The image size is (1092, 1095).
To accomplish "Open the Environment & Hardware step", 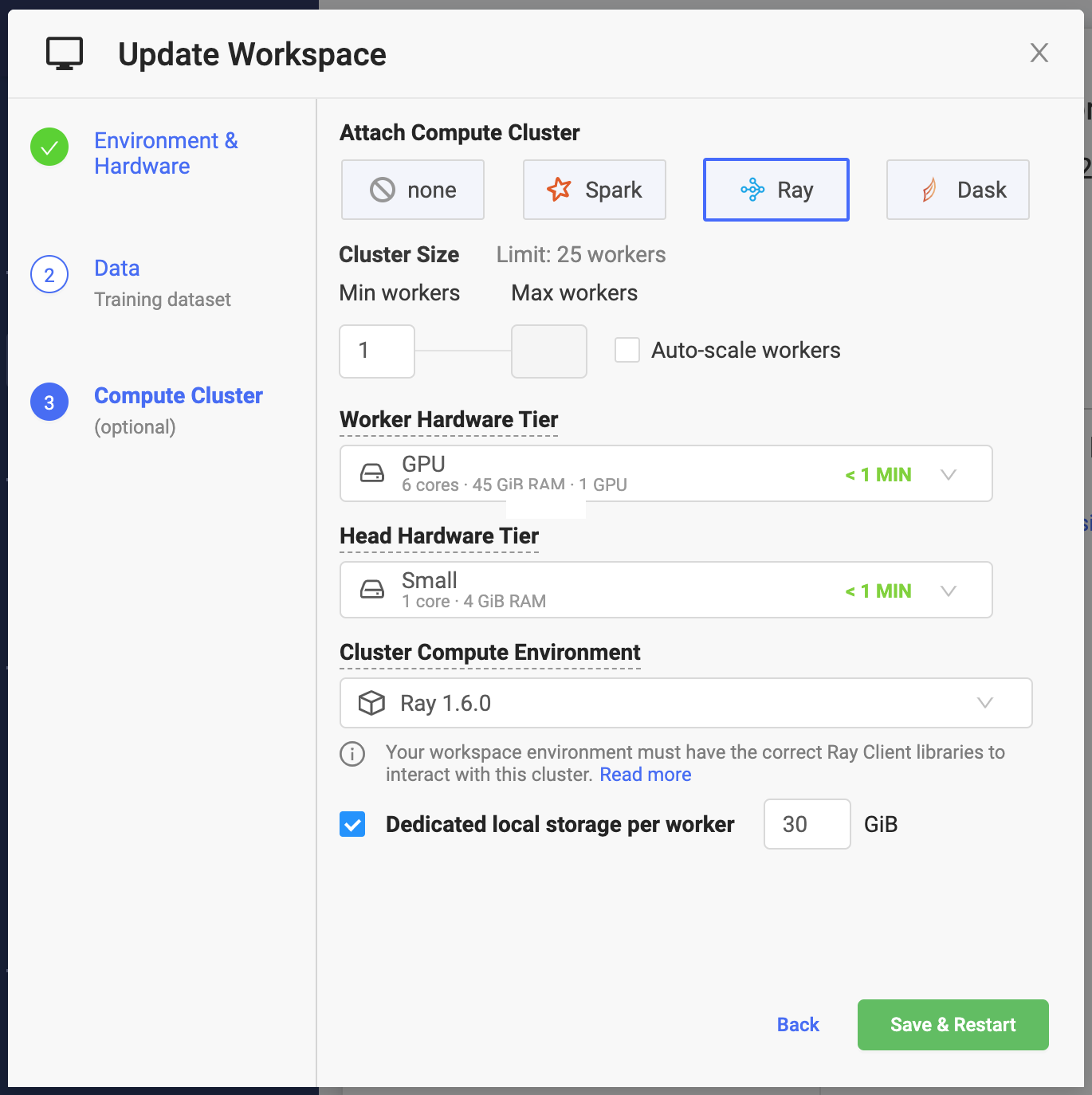I will [x=166, y=153].
